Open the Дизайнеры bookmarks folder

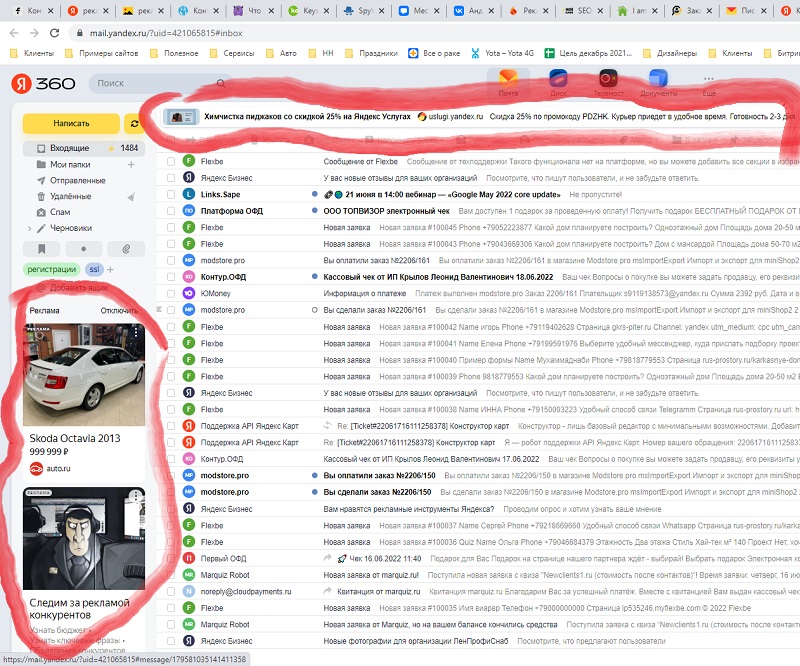coord(670,53)
